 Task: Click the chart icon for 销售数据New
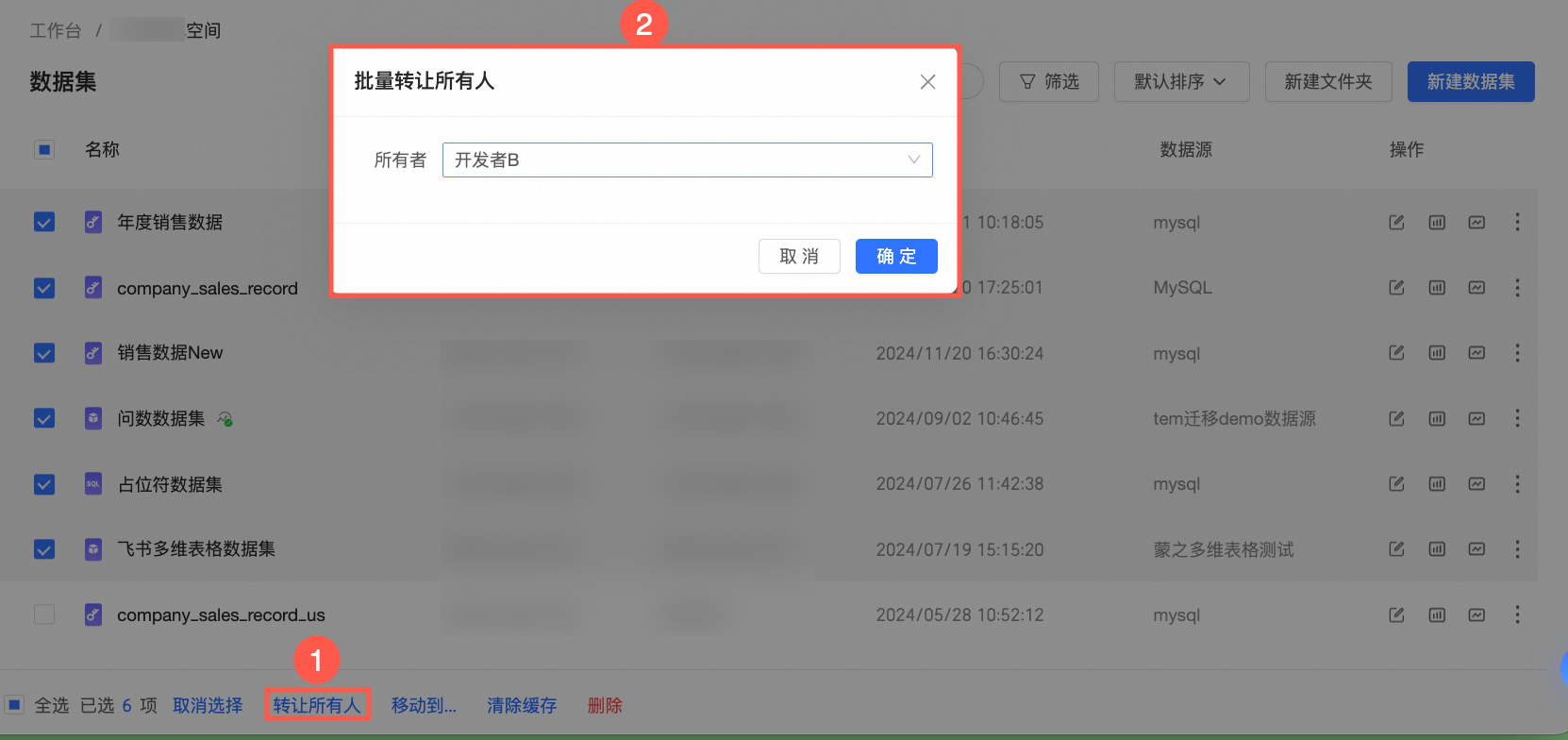[1476, 353]
